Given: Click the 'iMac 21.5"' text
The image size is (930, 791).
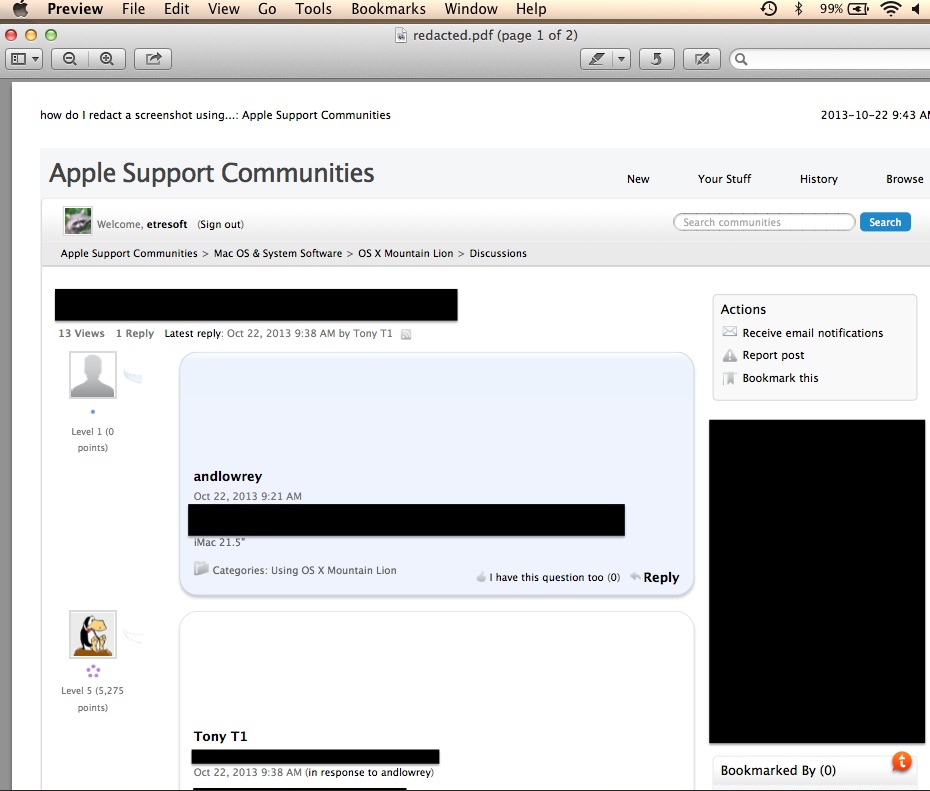Looking at the screenshot, I should pyautogui.click(x=219, y=543).
